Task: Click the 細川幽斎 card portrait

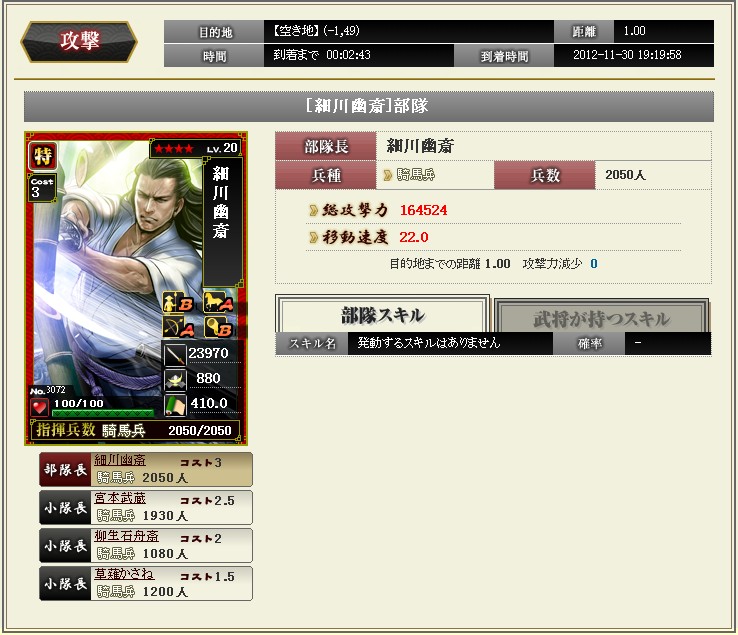Action: (x=136, y=288)
